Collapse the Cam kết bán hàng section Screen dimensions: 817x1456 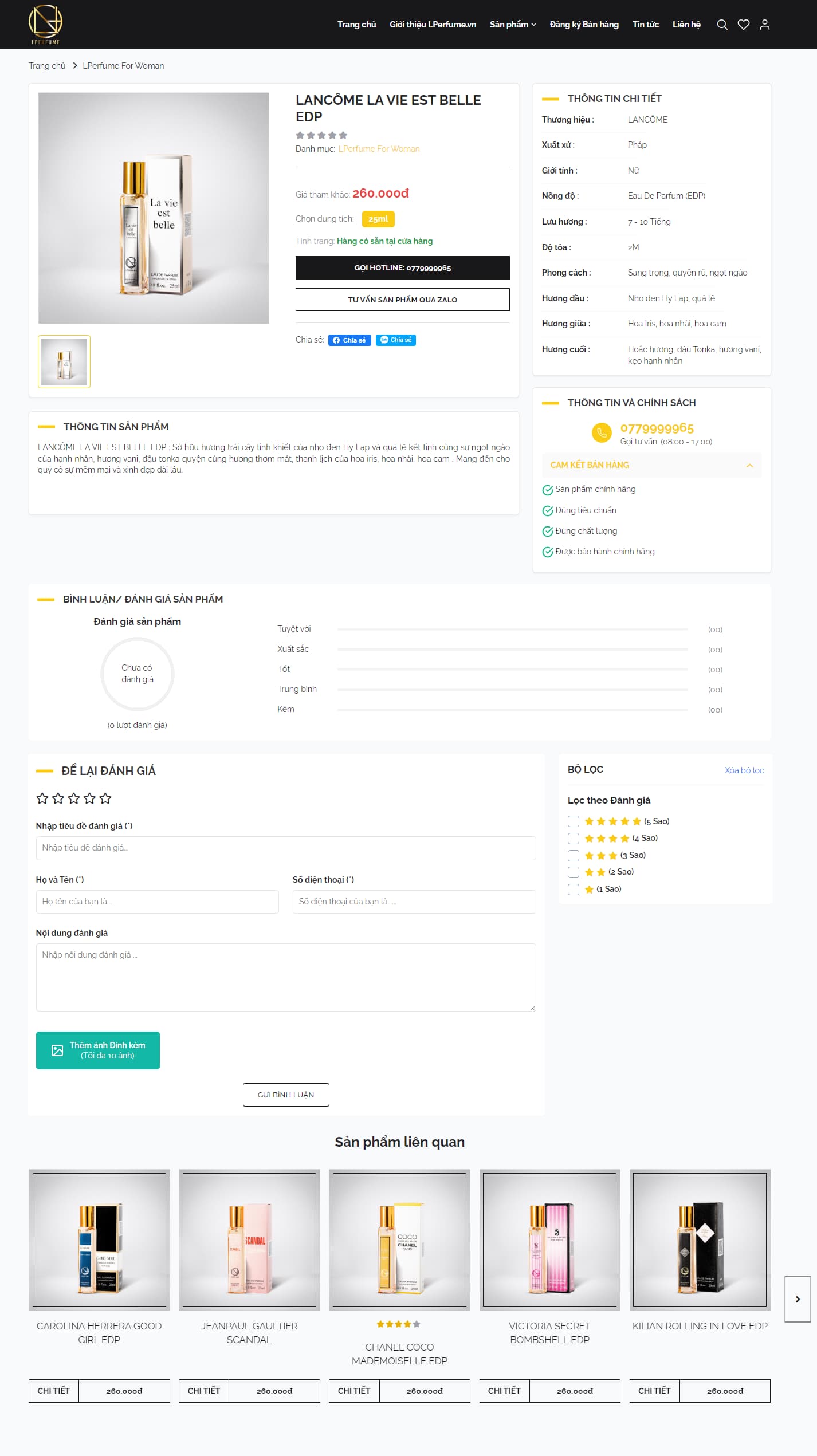[749, 466]
